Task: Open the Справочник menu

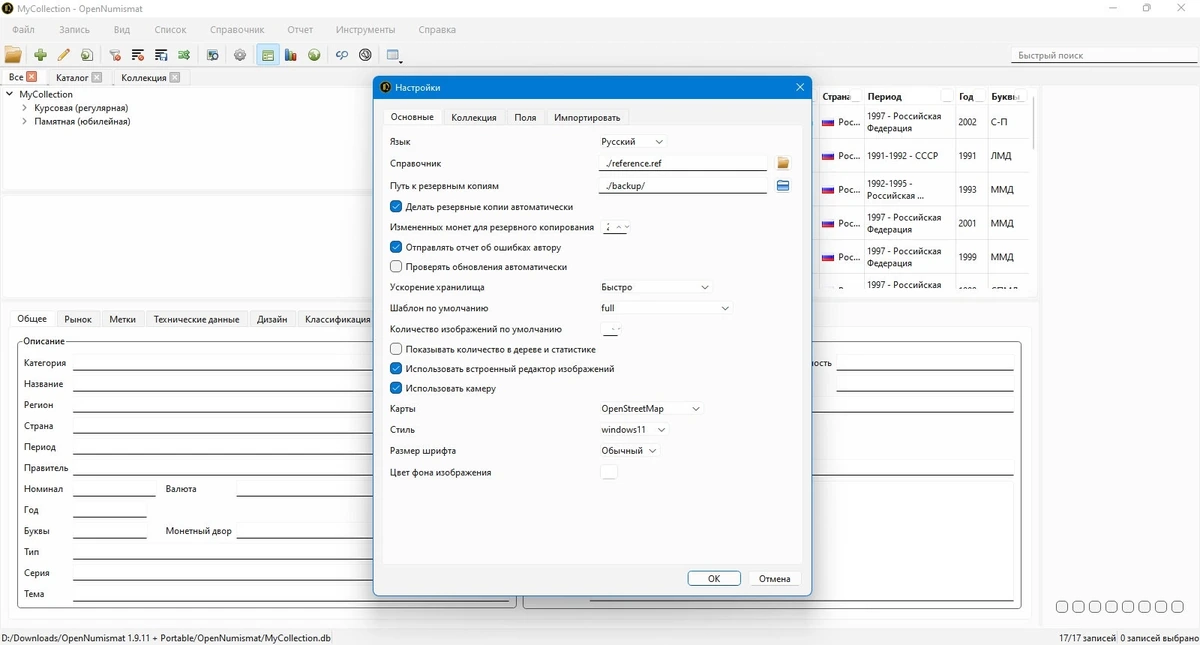Action: (237, 30)
